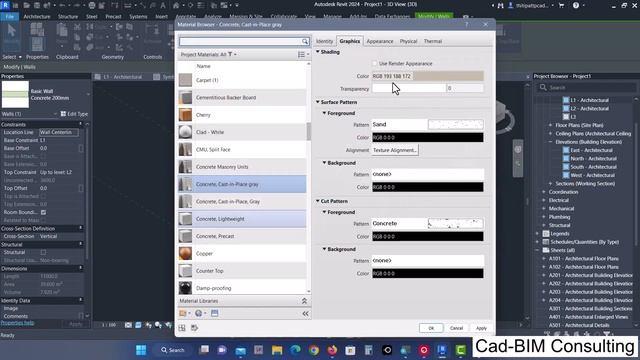Collapse the Material Libraries panel with double chevron
The height and width of the screenshot is (360, 640).
pos(304,301)
